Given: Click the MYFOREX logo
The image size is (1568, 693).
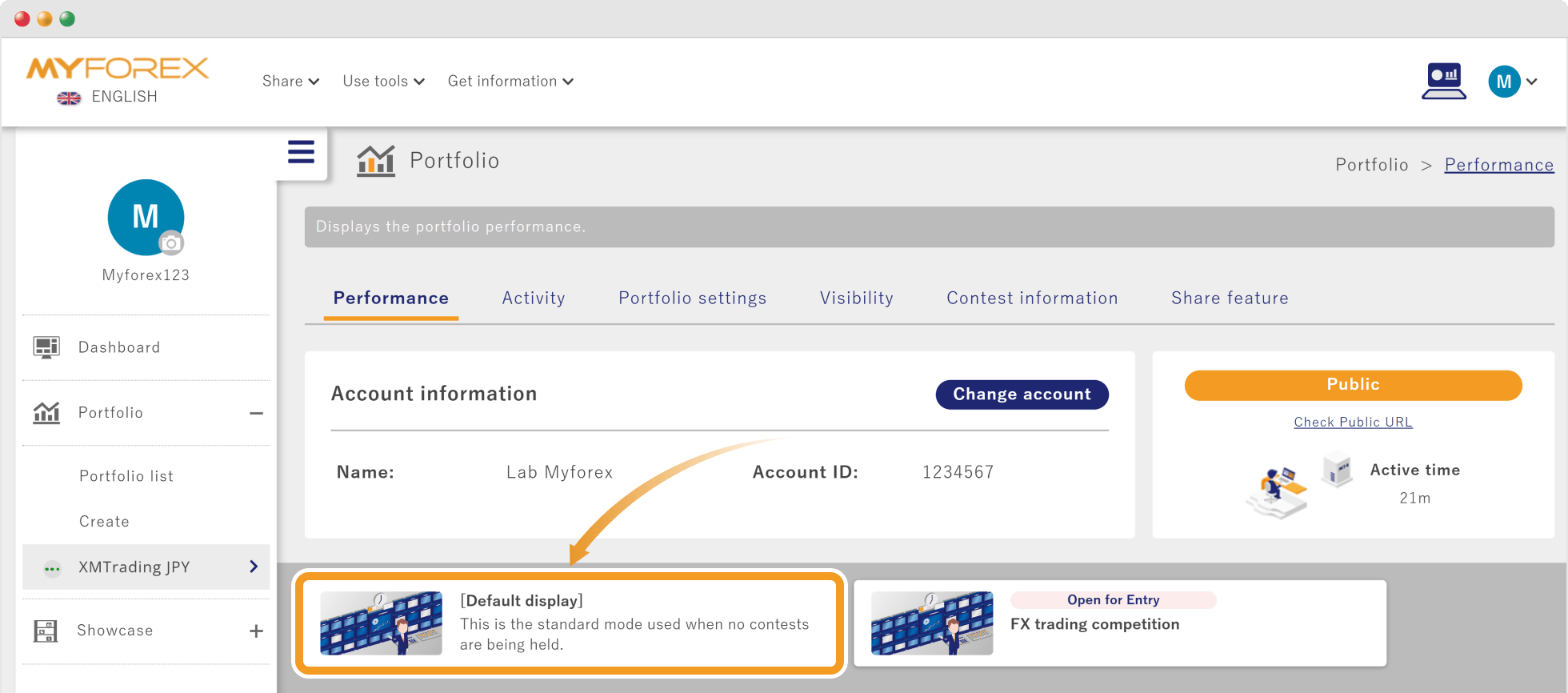Looking at the screenshot, I should coord(118,69).
